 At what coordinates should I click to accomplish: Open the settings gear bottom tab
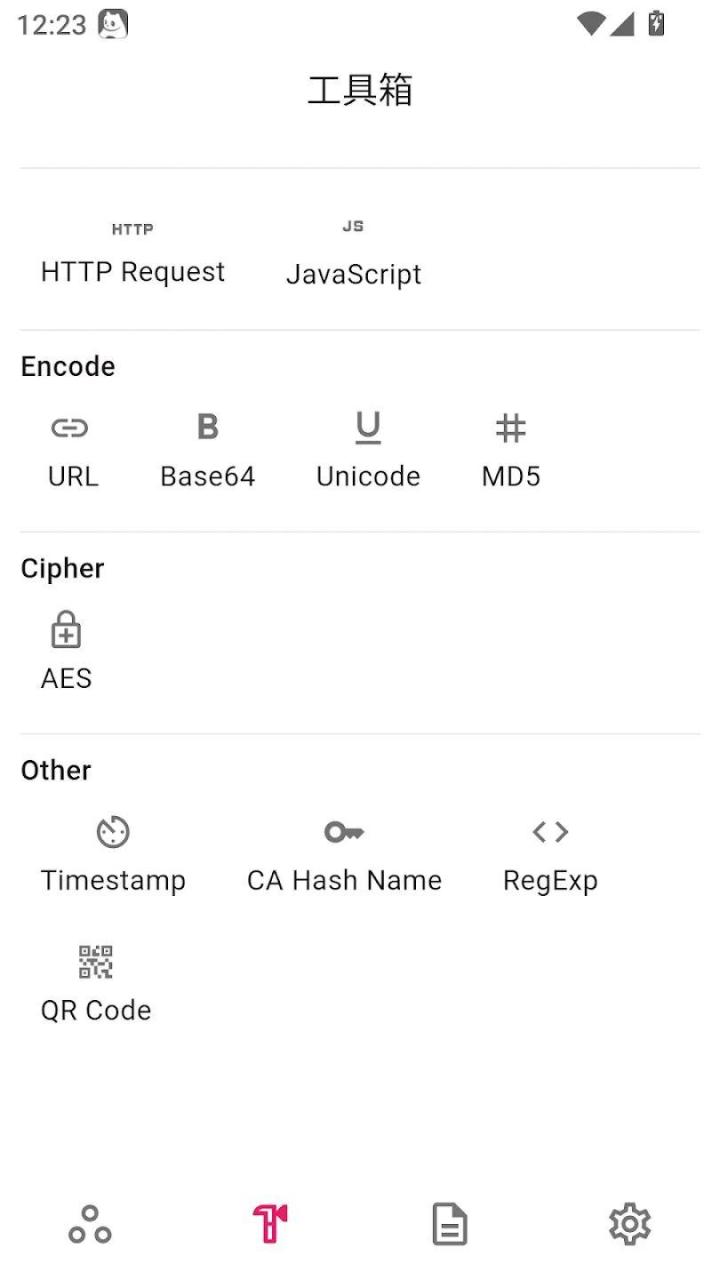coord(630,1224)
